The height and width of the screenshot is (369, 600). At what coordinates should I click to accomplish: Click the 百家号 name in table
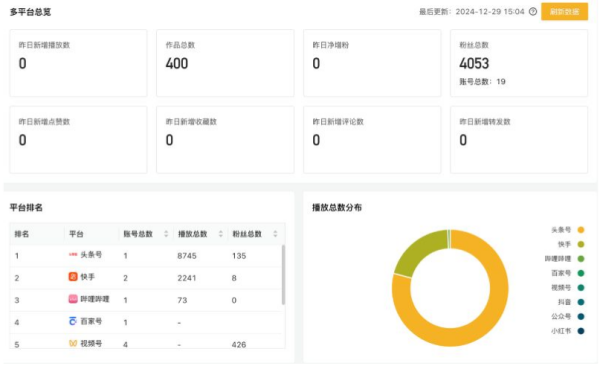pyautogui.click(x=91, y=321)
